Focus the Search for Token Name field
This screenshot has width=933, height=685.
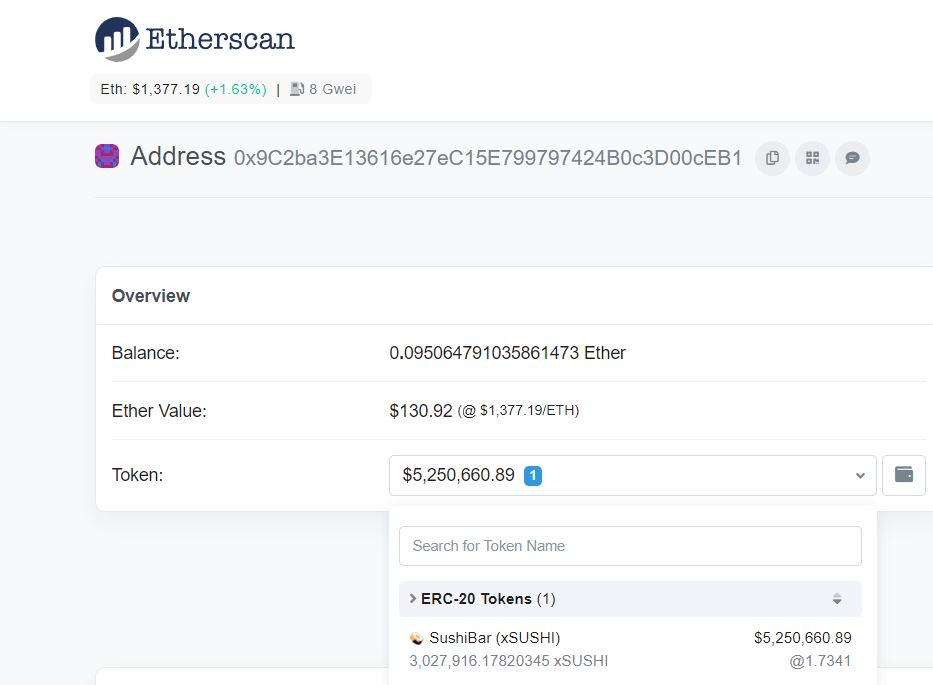[630, 546]
